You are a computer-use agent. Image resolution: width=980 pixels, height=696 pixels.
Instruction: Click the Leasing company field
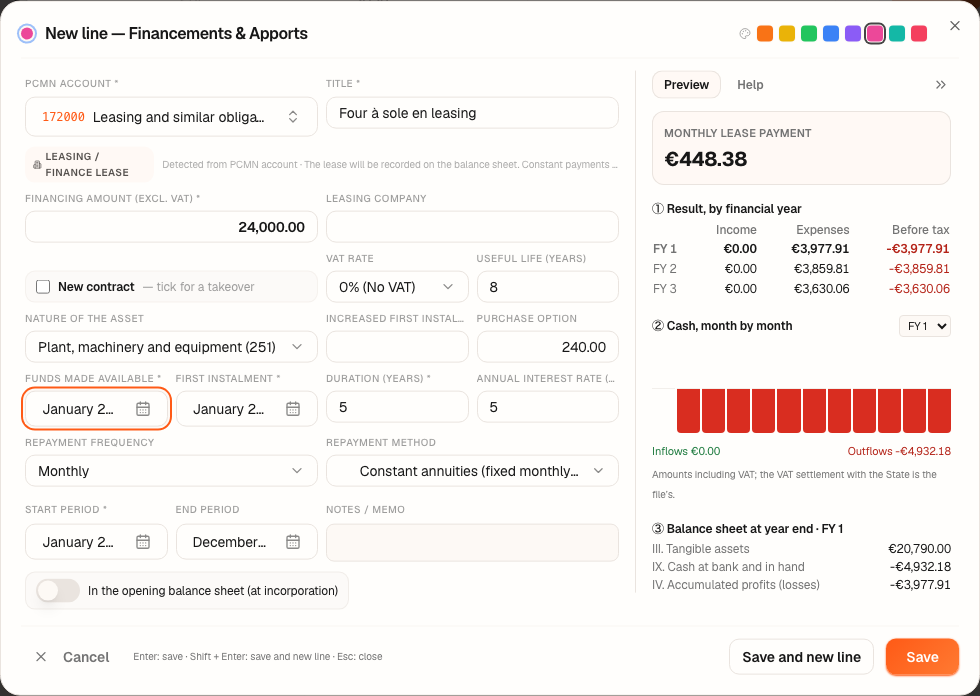tap(472, 227)
